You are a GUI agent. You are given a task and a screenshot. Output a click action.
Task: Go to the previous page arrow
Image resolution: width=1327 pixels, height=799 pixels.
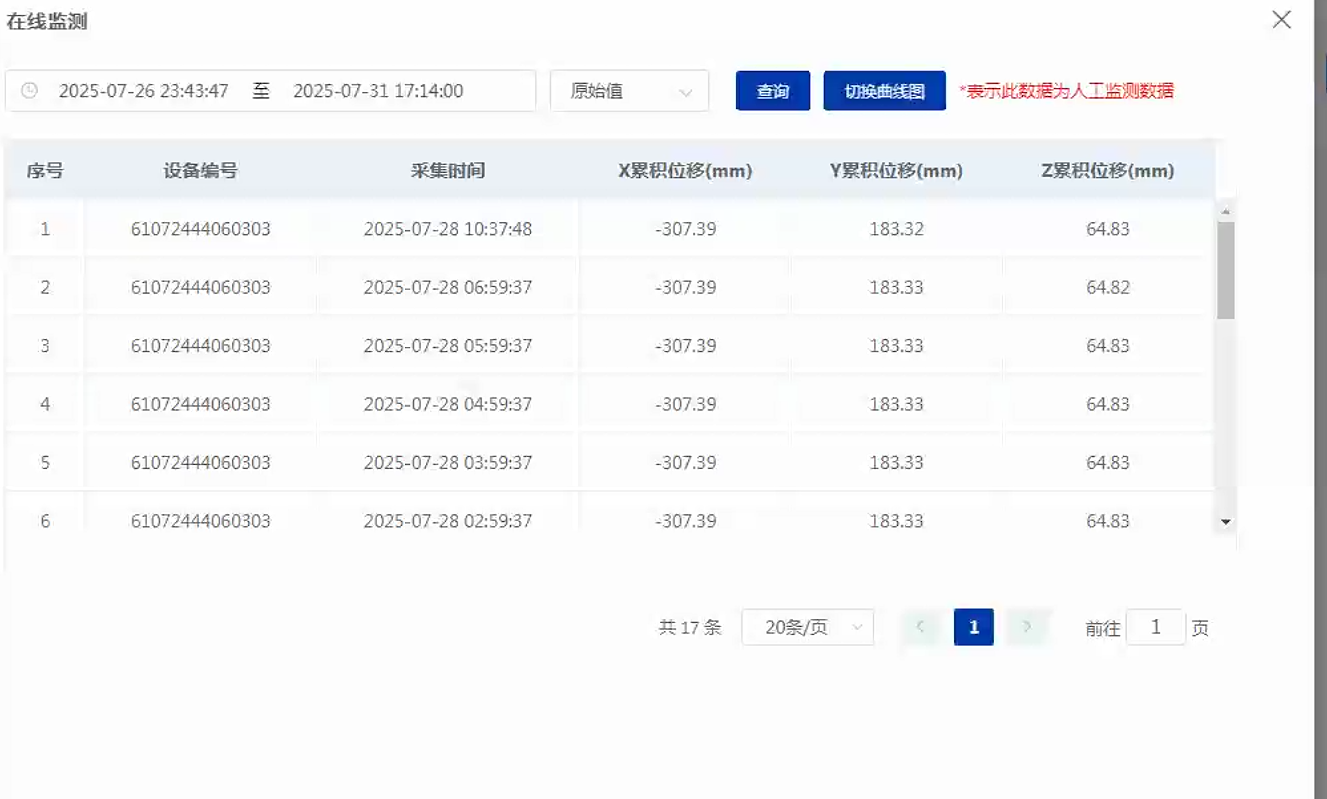(x=921, y=627)
